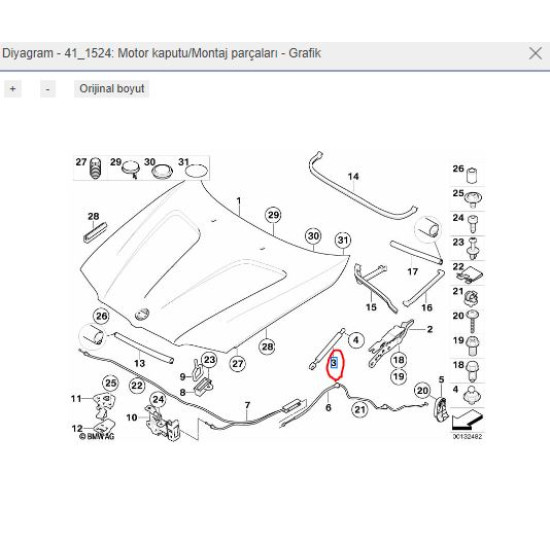Close the diagram dialog with X

(535, 54)
